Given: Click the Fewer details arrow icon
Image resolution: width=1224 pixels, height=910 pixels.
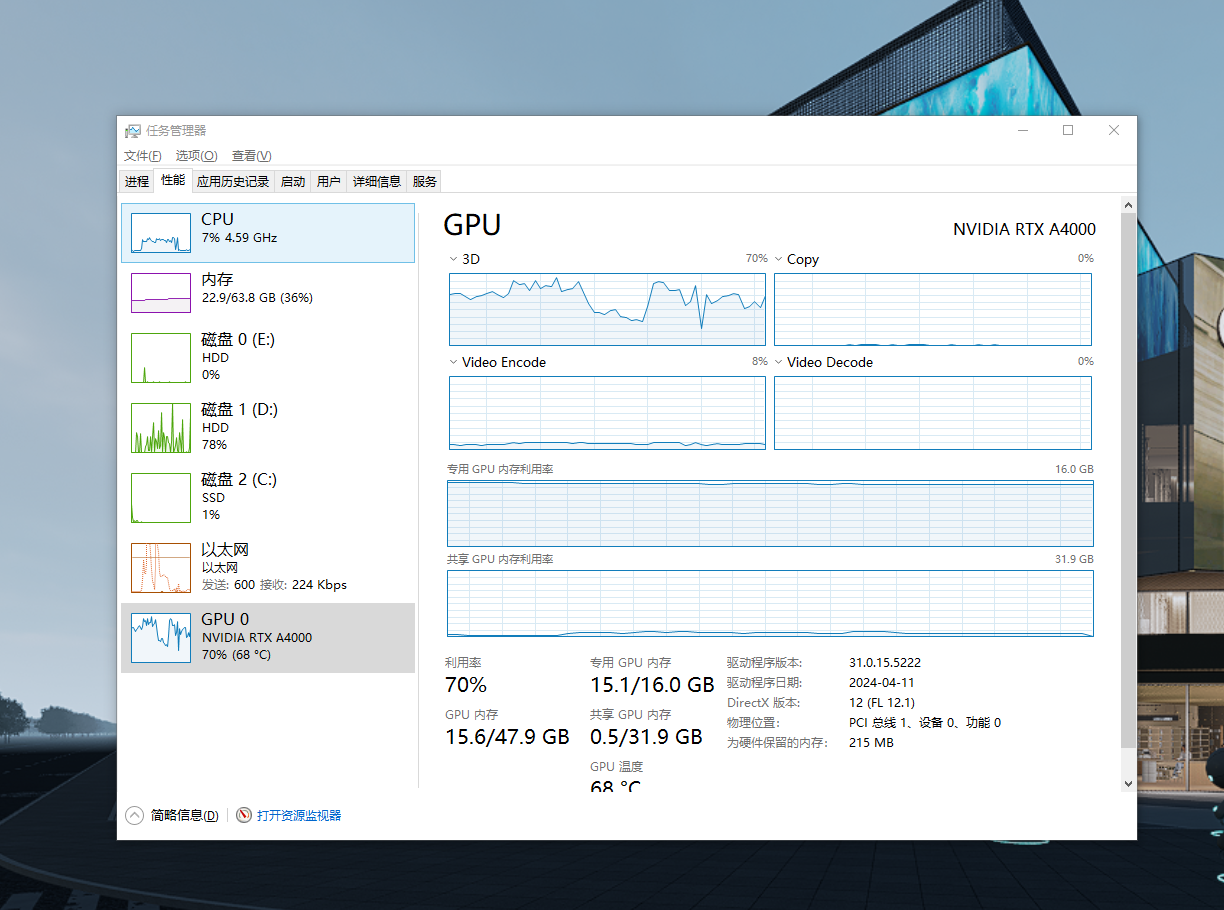Looking at the screenshot, I should pos(134,816).
